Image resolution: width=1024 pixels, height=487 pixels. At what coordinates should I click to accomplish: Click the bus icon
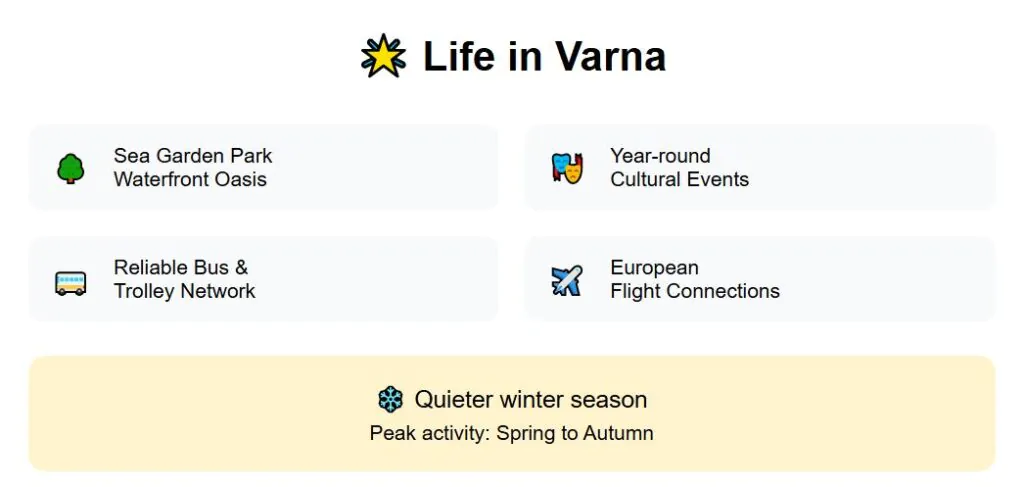click(70, 281)
